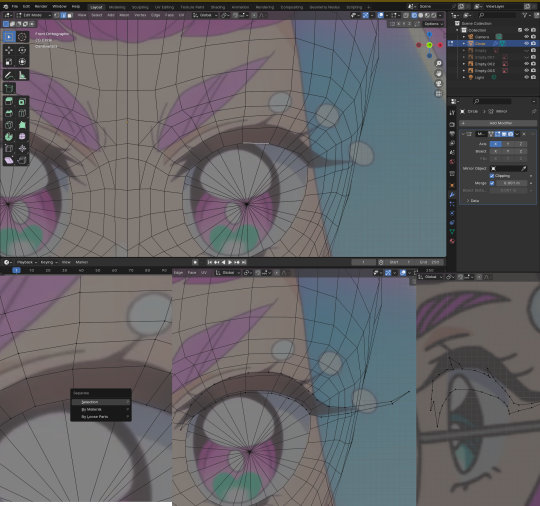Open the Mesh menu in viewport header
This screenshot has height=506, width=540.
pyautogui.click(x=124, y=15)
